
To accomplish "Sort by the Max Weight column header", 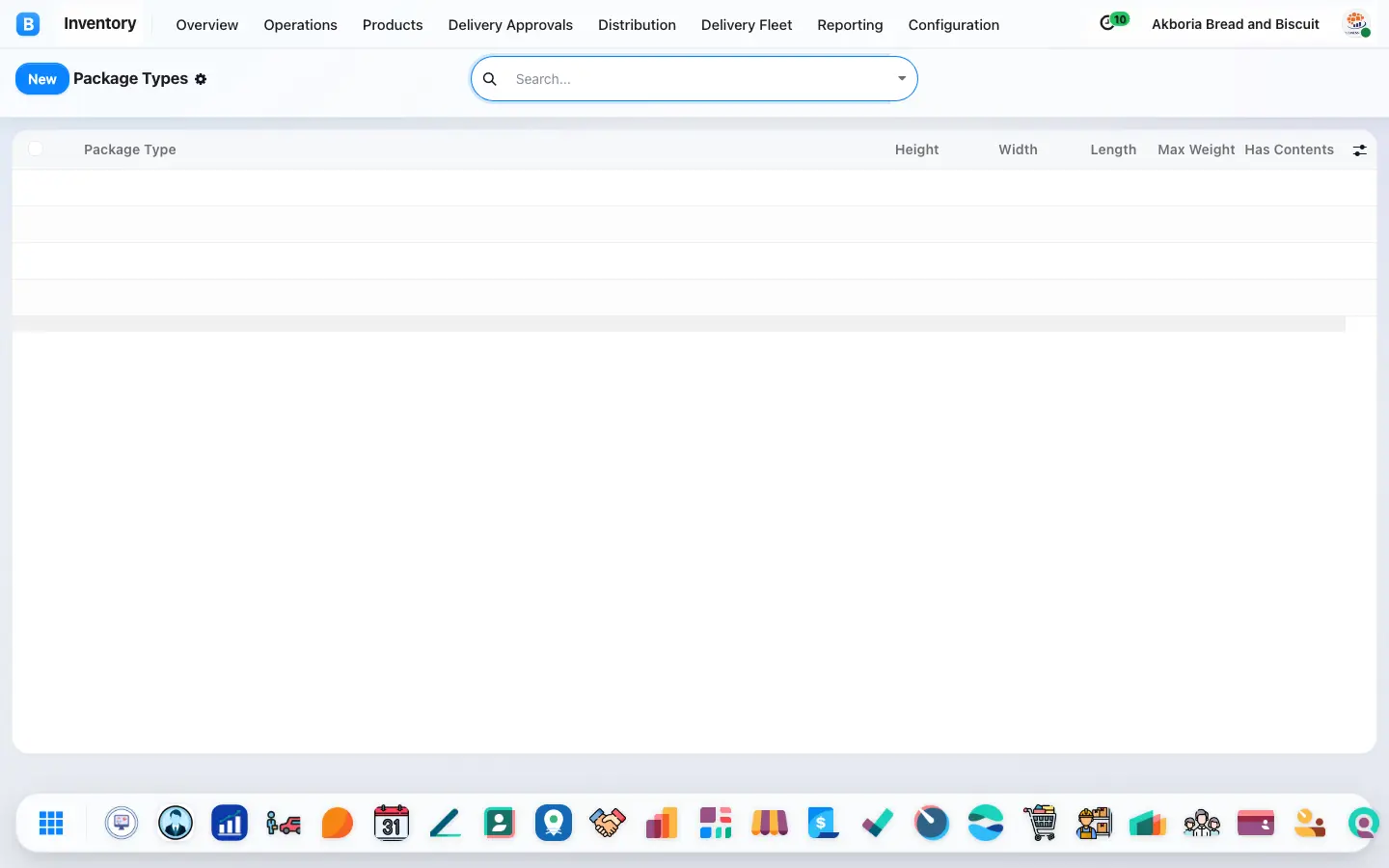I will pyautogui.click(x=1196, y=149).
